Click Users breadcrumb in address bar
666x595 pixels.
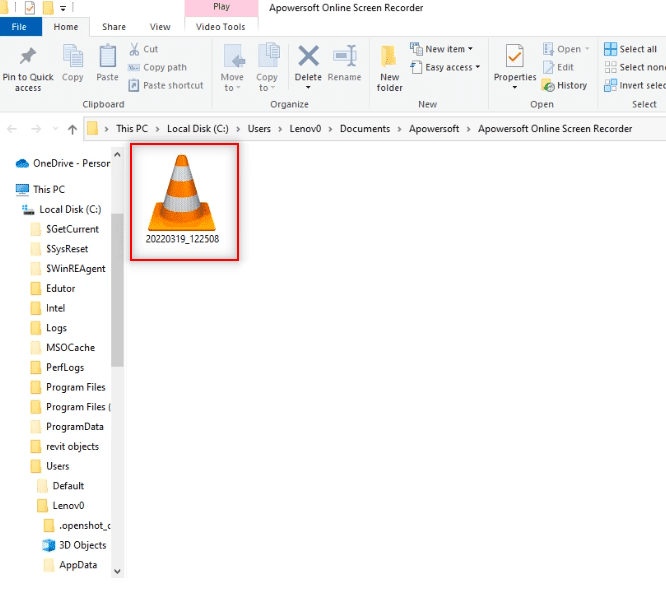point(259,129)
